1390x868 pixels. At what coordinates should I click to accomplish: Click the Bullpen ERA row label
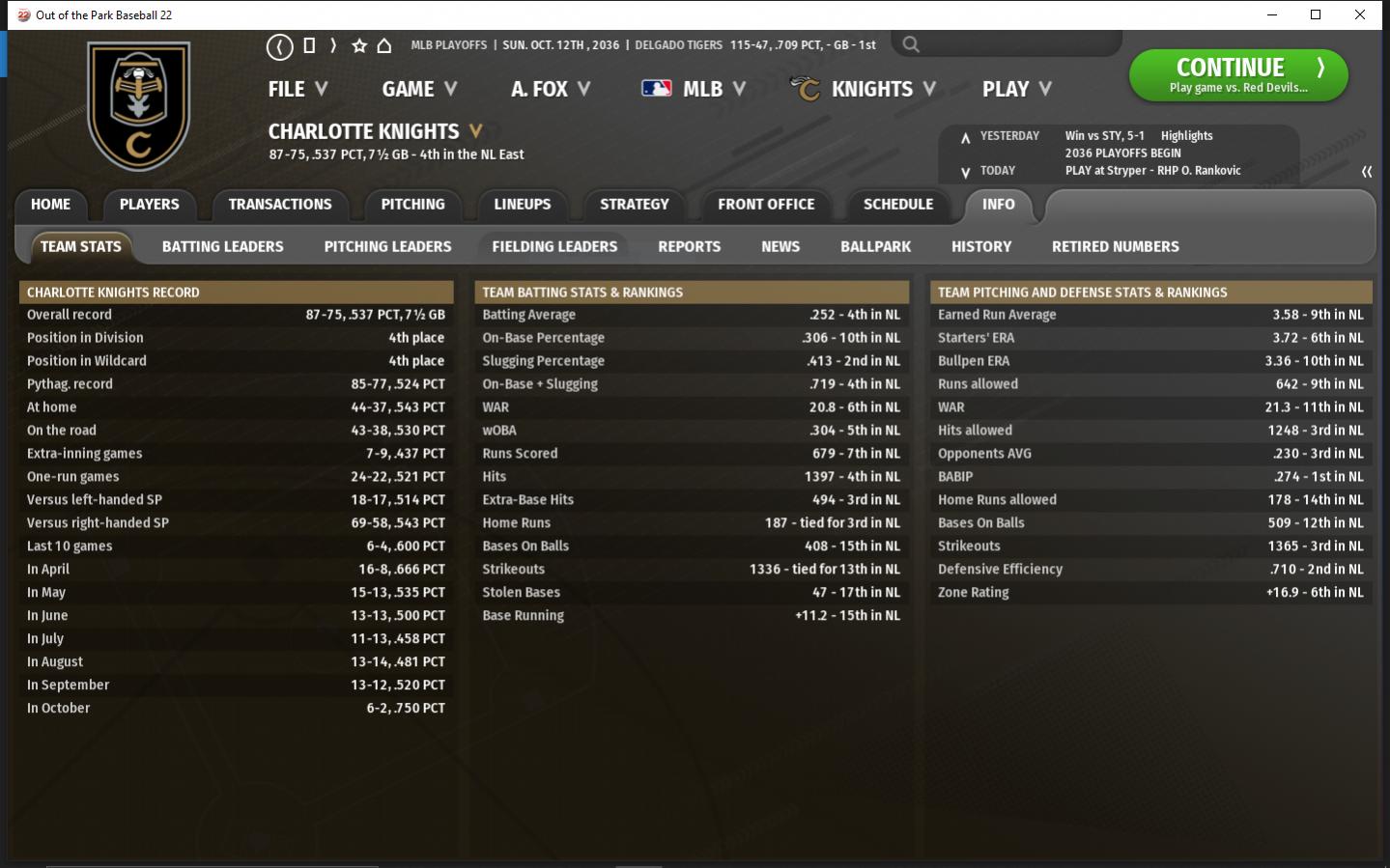click(x=974, y=361)
